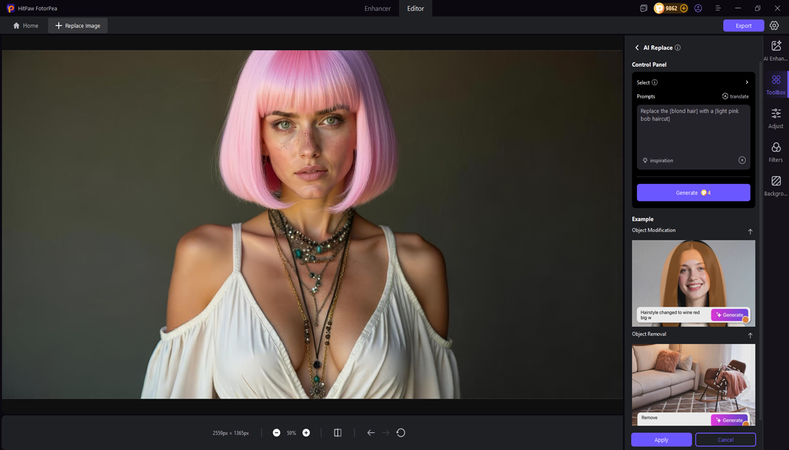Click the HitPaw FotorPea logo
The width and height of the screenshot is (789, 450).
[x=11, y=9]
